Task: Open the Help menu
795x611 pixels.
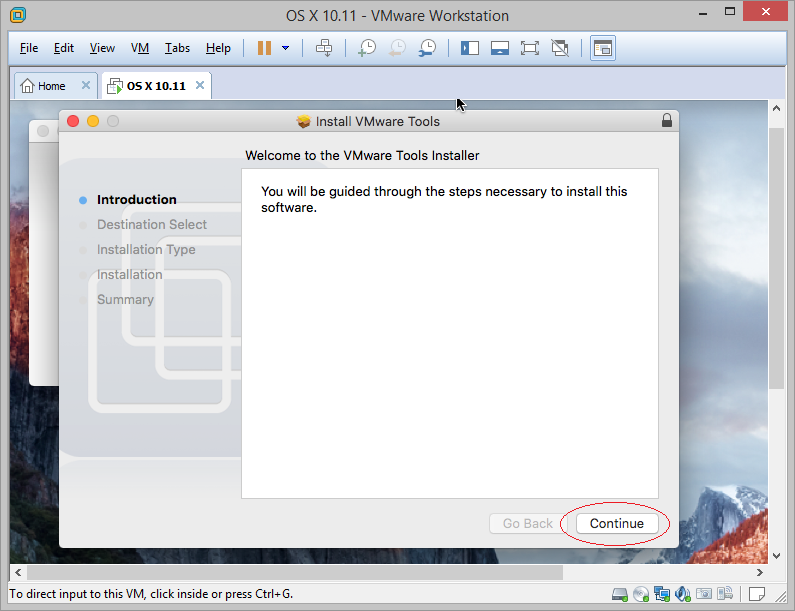Action: click(x=218, y=48)
